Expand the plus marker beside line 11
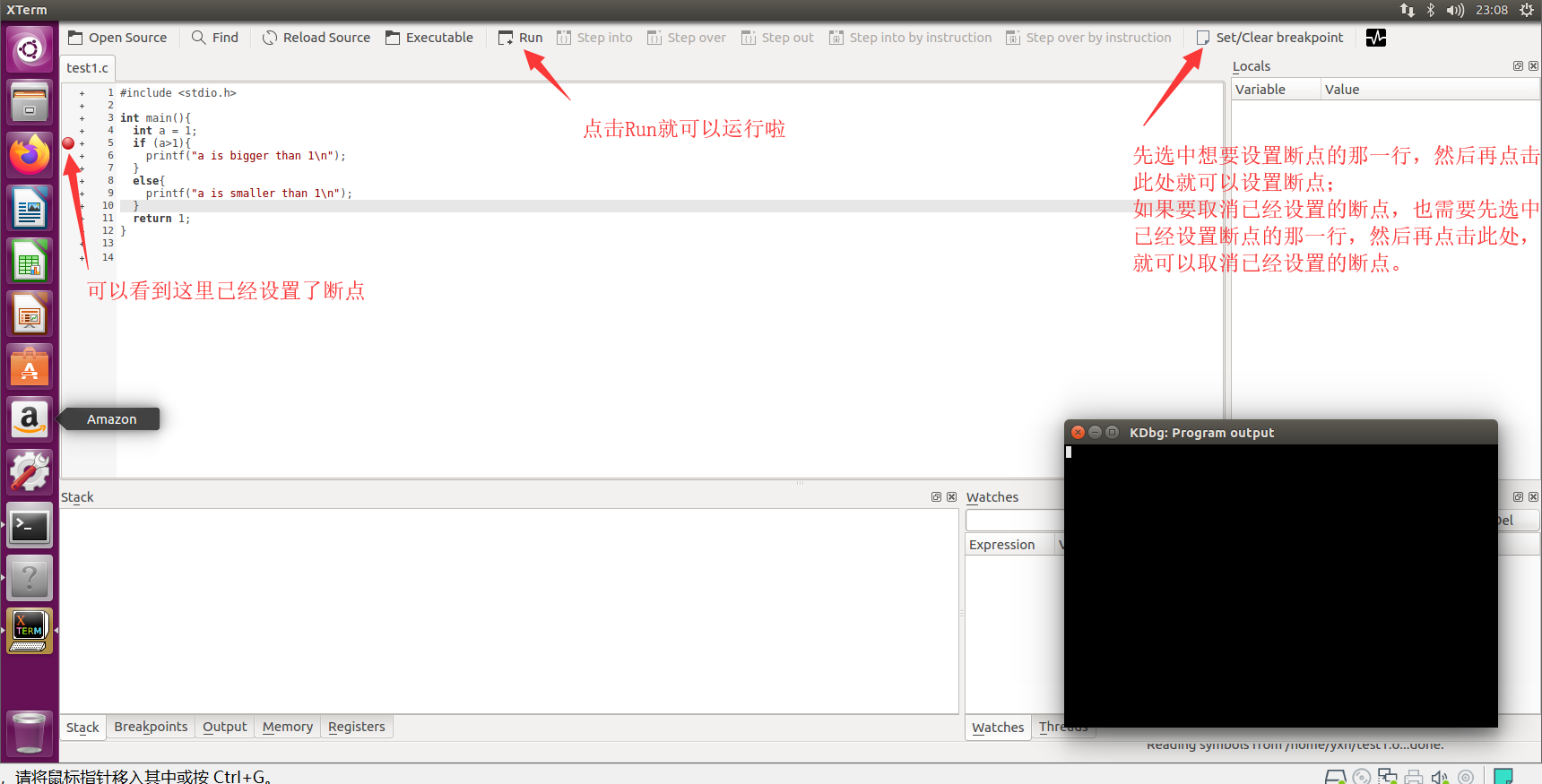This screenshot has width=1542, height=784. pyautogui.click(x=82, y=219)
